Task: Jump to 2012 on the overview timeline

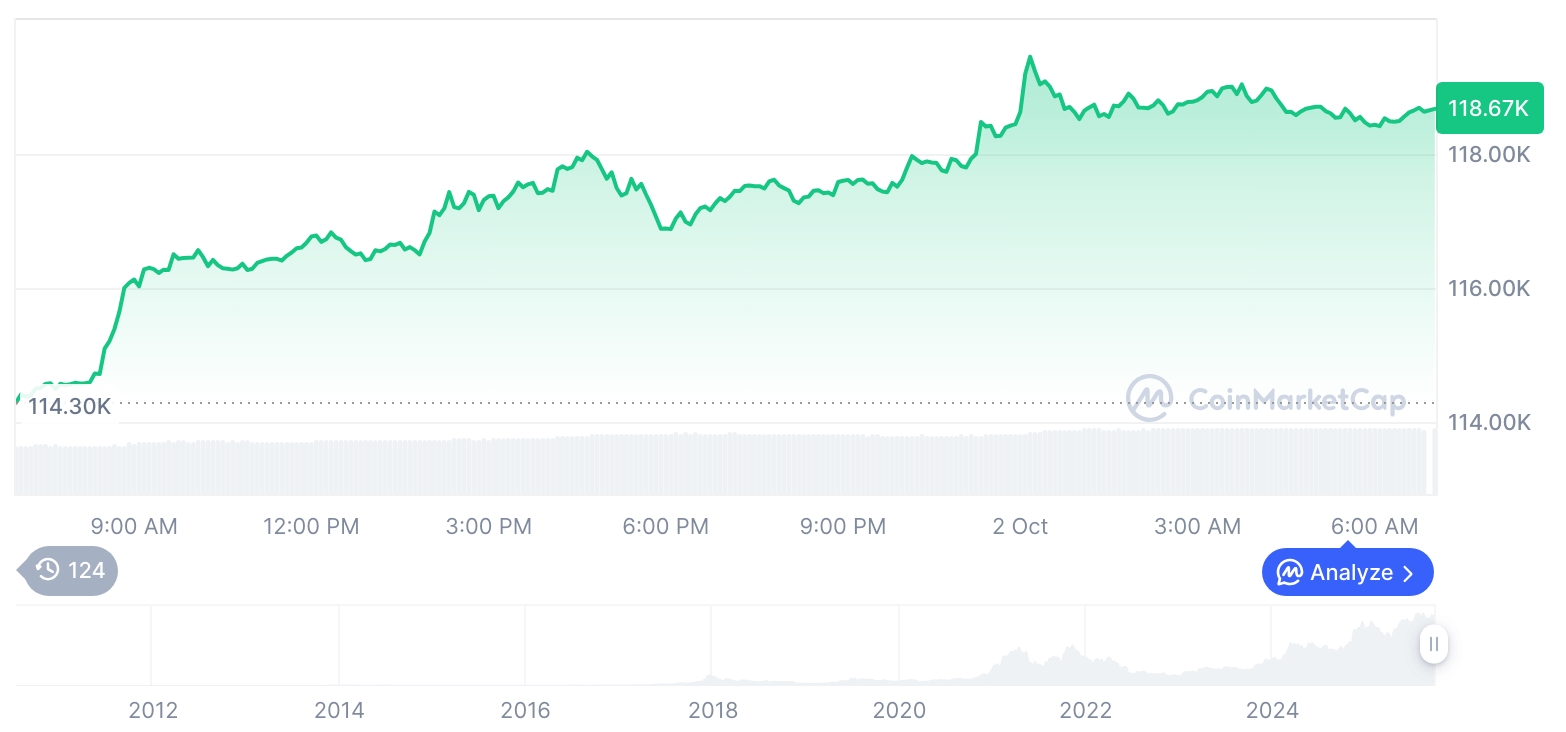Action: point(153,711)
